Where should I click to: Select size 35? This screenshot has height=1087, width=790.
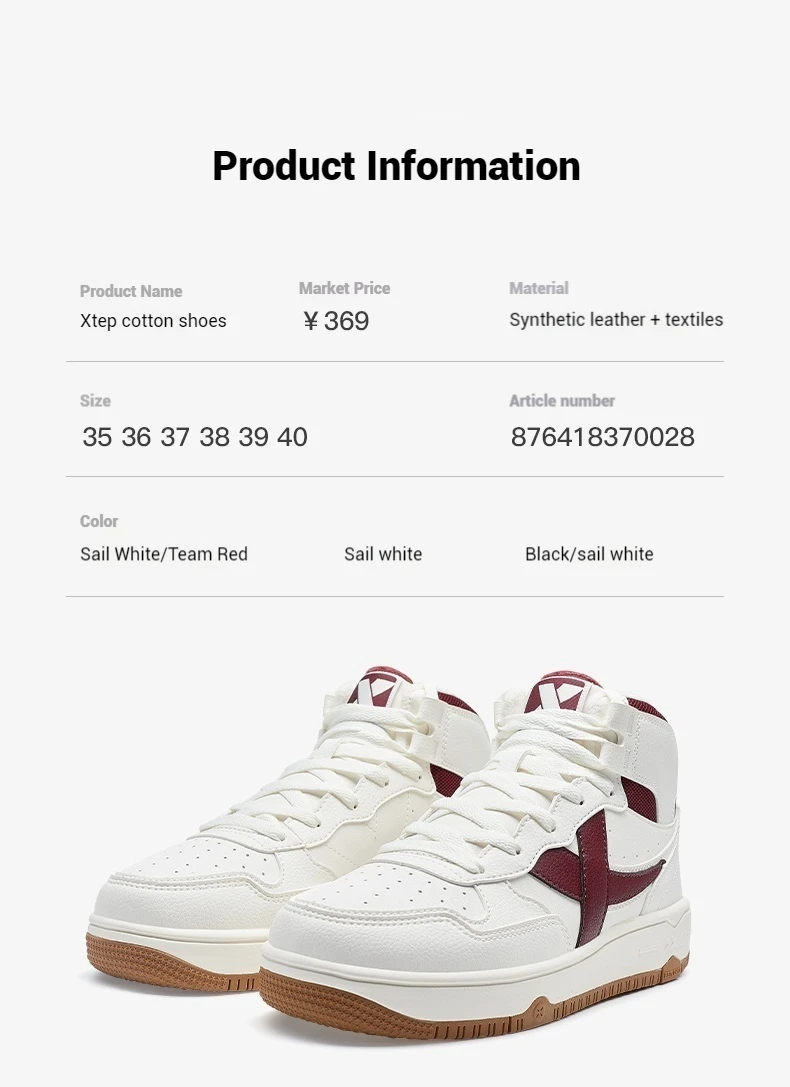(96, 437)
